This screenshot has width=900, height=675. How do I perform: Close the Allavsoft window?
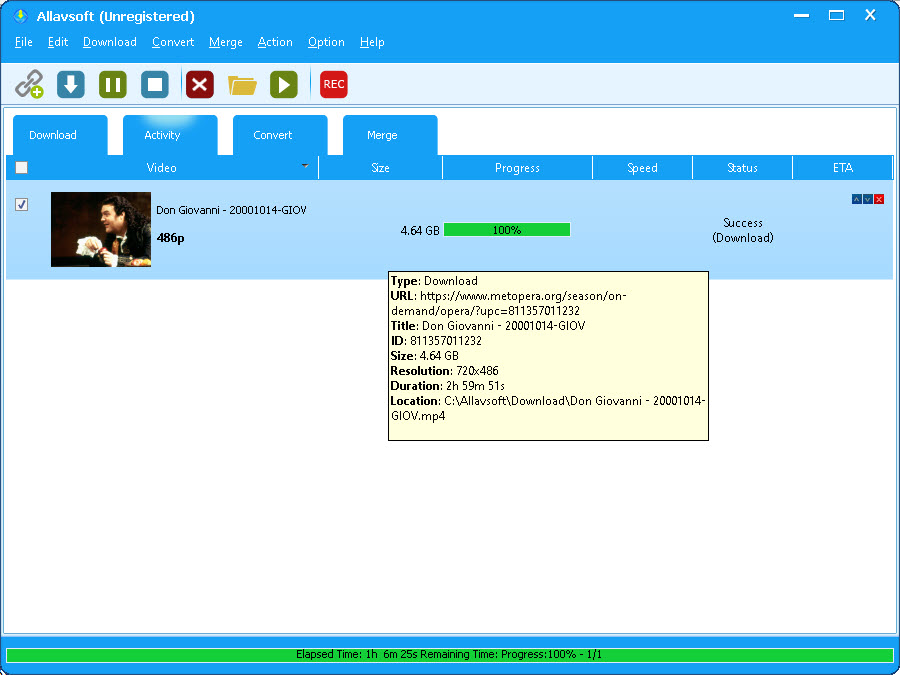[870, 15]
